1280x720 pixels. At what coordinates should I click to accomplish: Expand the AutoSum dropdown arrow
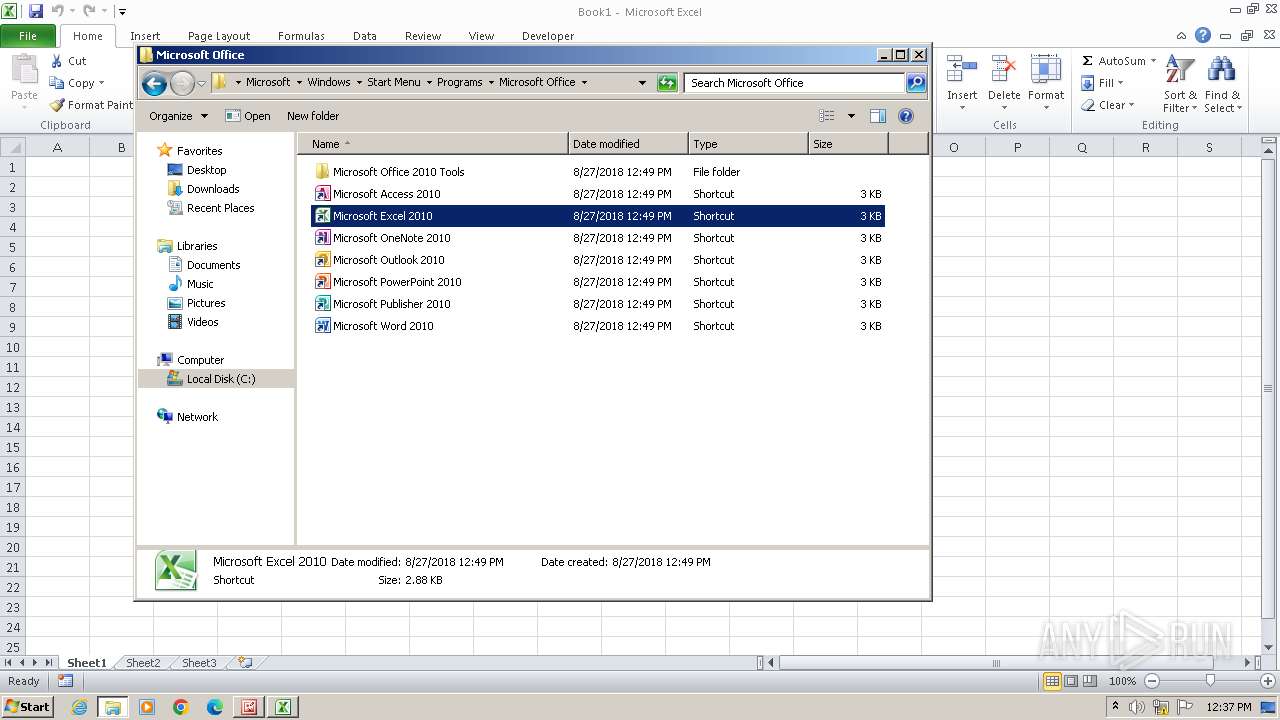click(x=1153, y=61)
